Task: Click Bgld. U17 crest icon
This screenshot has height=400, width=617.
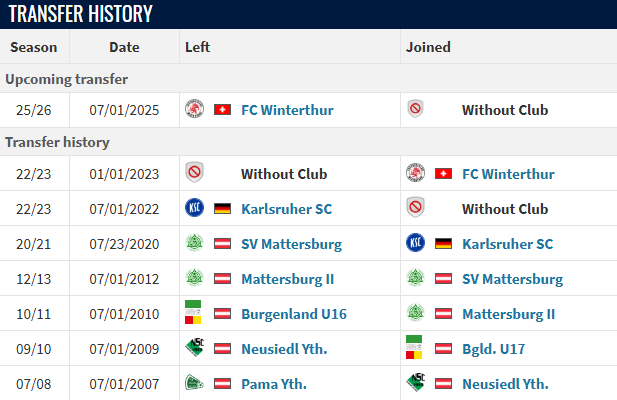Action: click(414, 347)
